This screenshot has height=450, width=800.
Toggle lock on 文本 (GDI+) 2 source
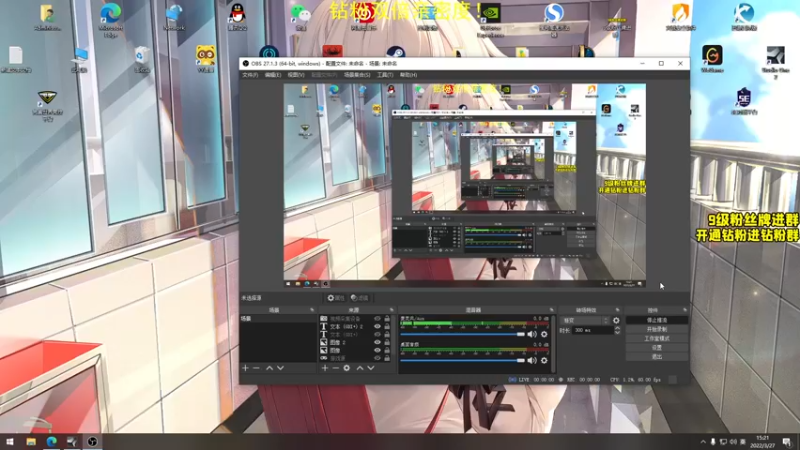pyautogui.click(x=387, y=327)
